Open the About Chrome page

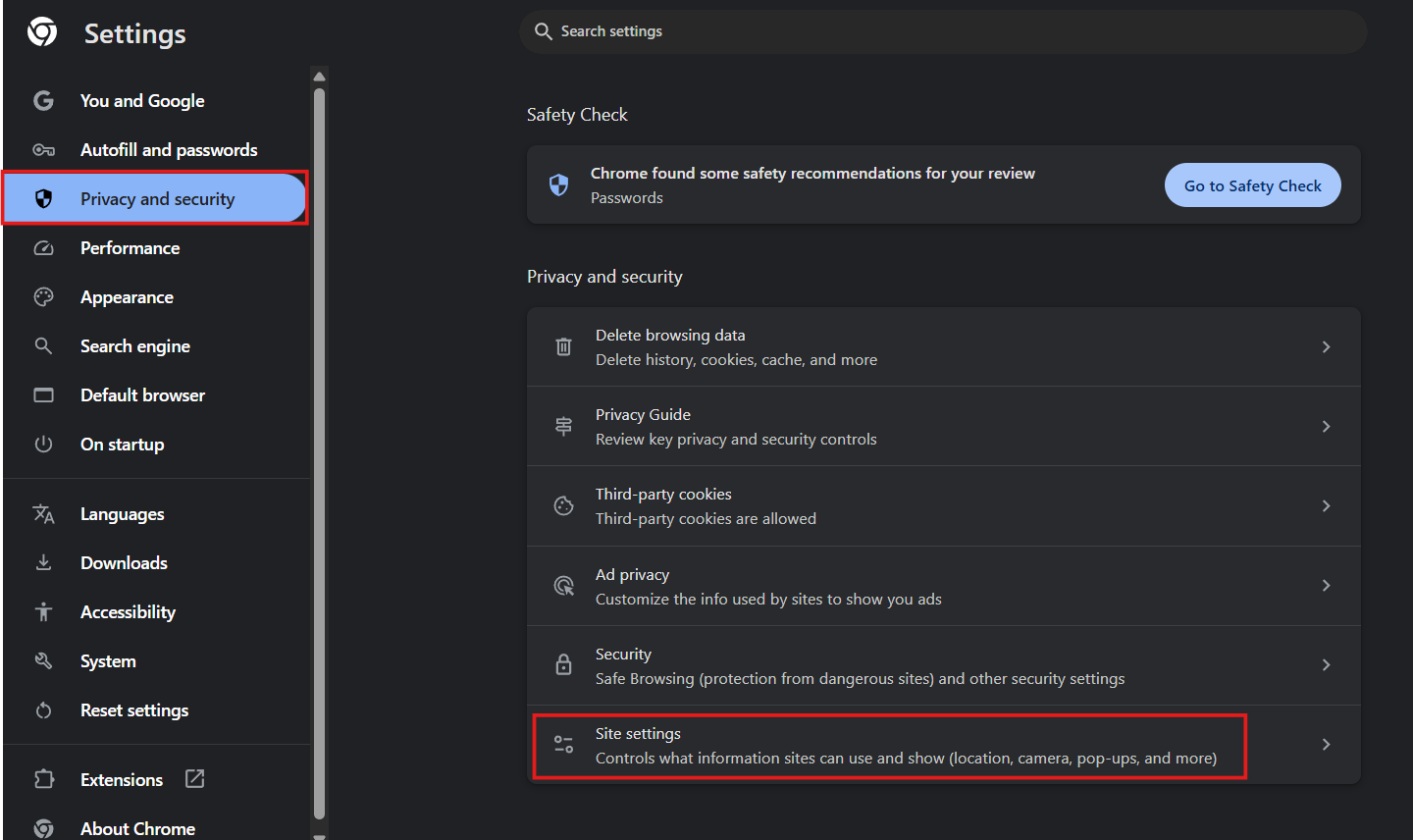(x=137, y=828)
